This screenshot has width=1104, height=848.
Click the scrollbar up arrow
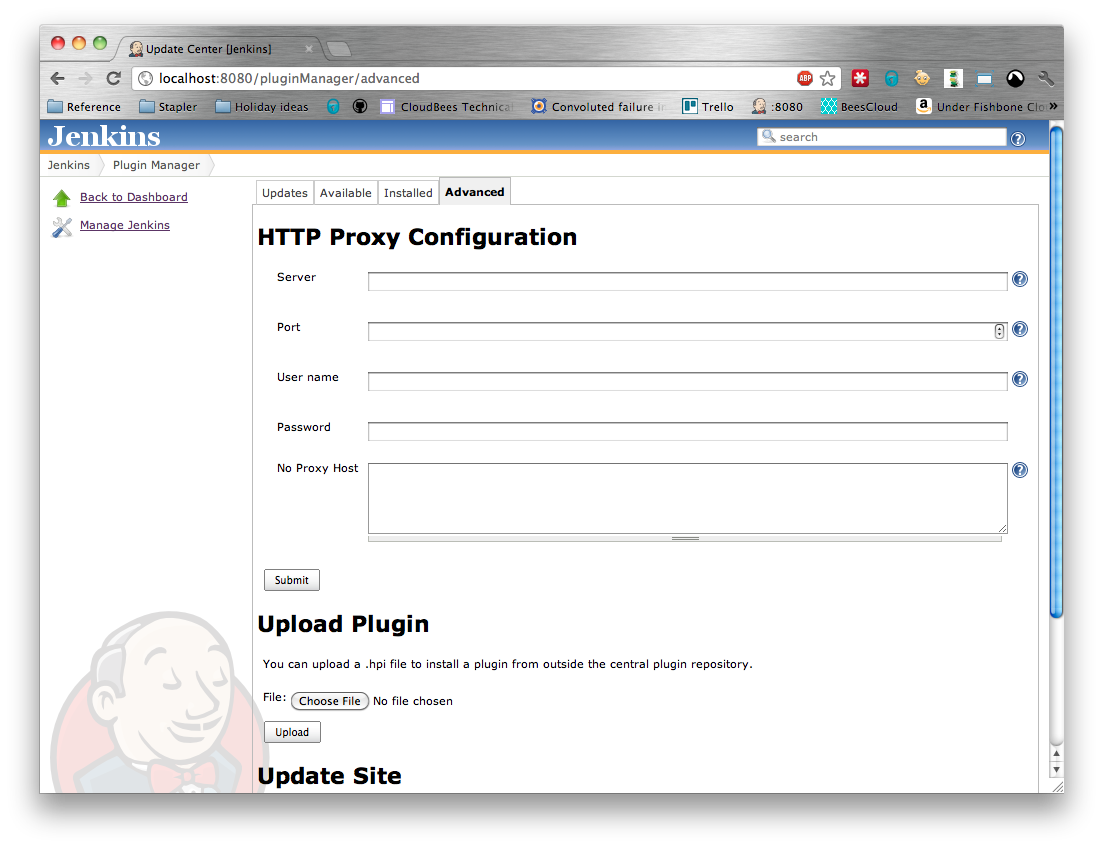(x=1056, y=754)
